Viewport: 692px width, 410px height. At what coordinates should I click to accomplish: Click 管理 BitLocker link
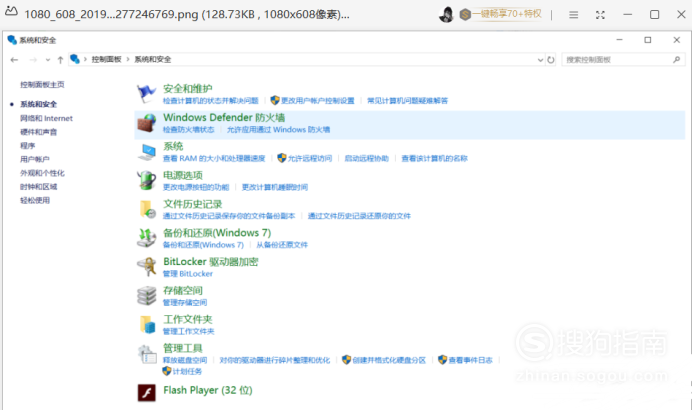click(188, 274)
